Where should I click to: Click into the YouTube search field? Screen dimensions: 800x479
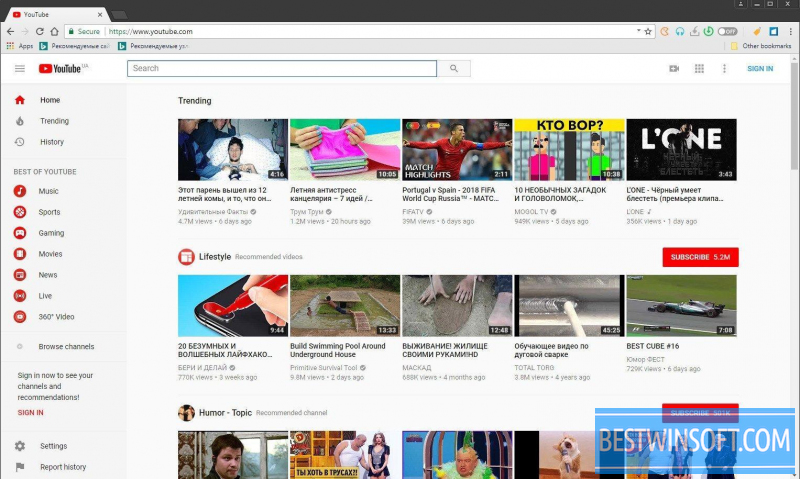[282, 69]
